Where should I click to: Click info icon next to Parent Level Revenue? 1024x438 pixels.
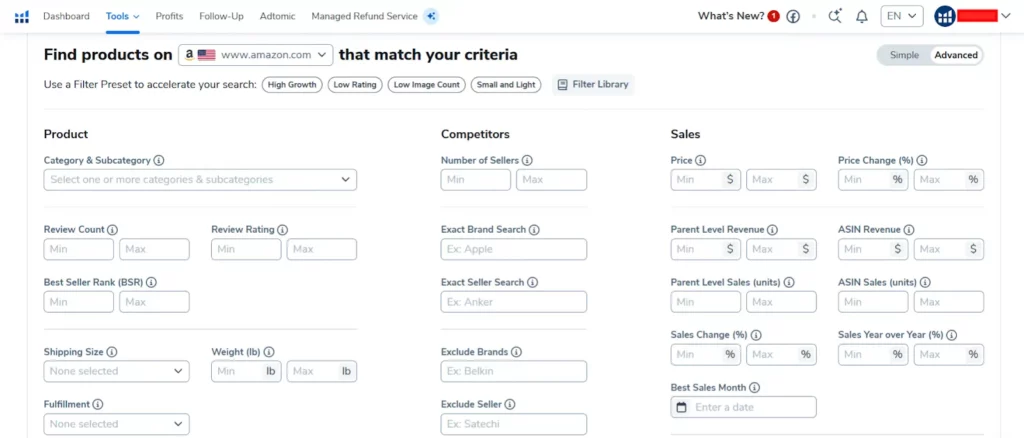773,230
